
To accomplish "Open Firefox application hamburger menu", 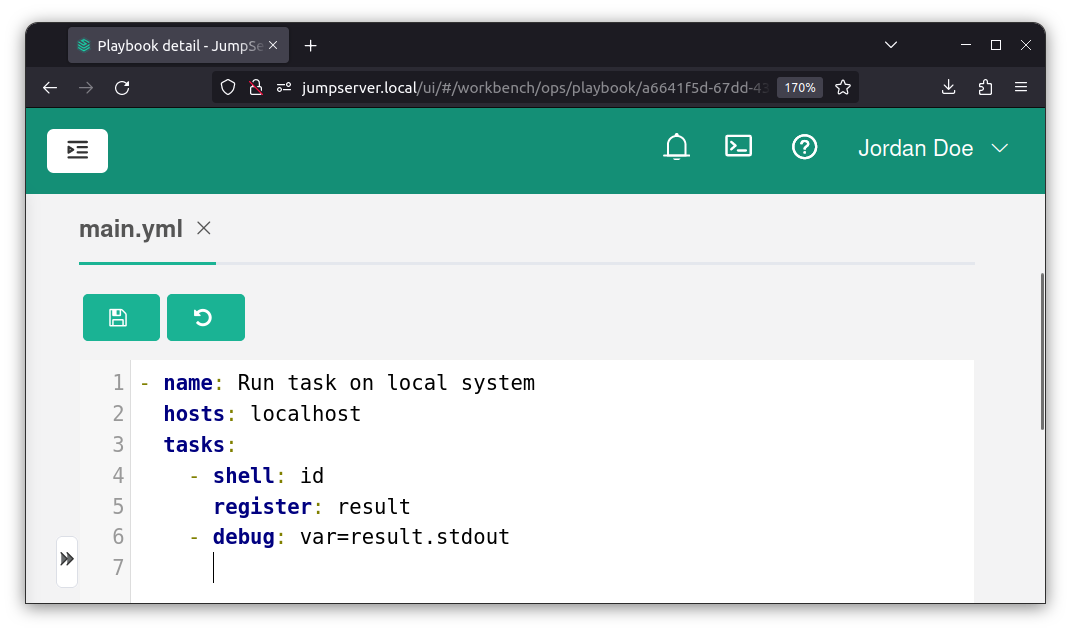I will click(1021, 88).
